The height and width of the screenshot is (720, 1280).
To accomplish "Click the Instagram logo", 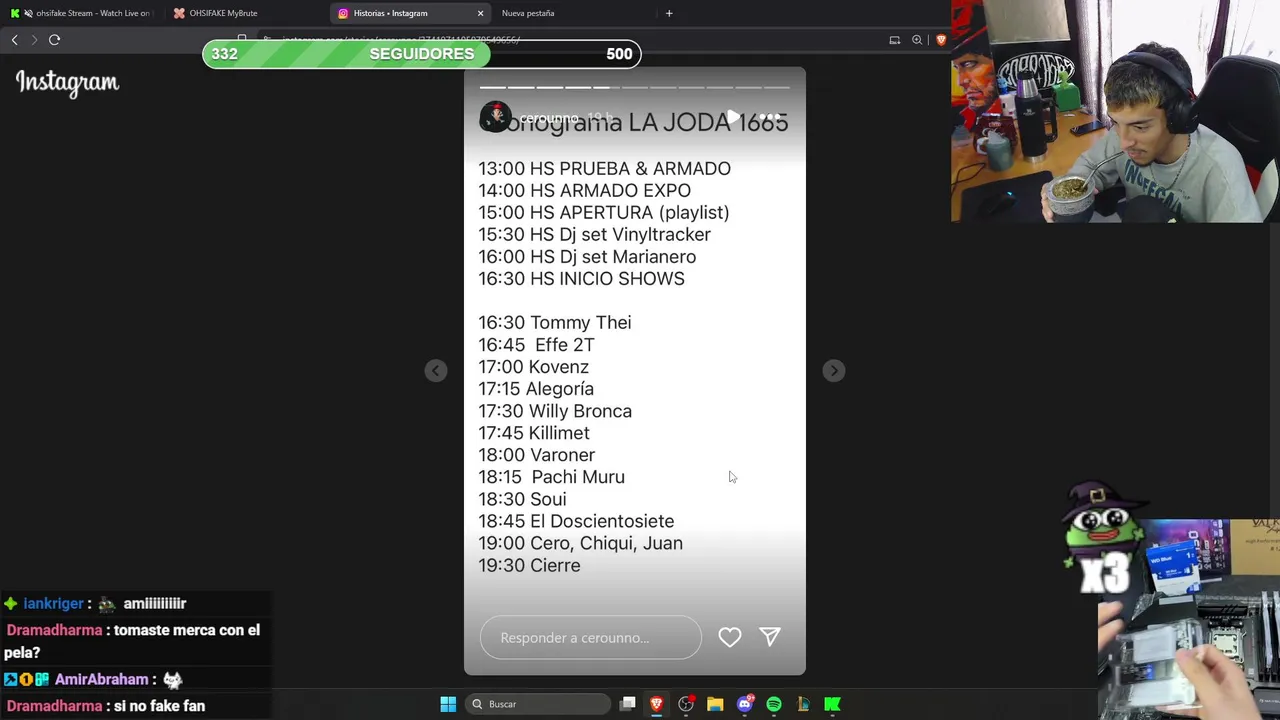I will (x=67, y=83).
